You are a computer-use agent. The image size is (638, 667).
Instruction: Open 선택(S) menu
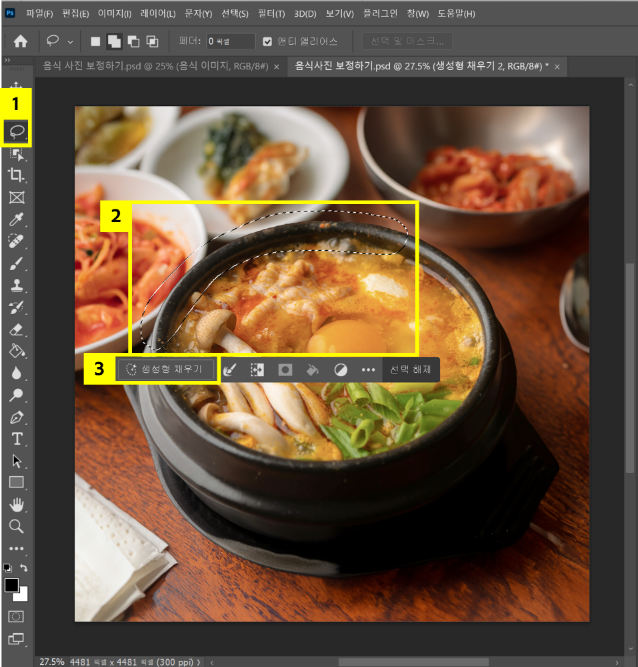[235, 14]
